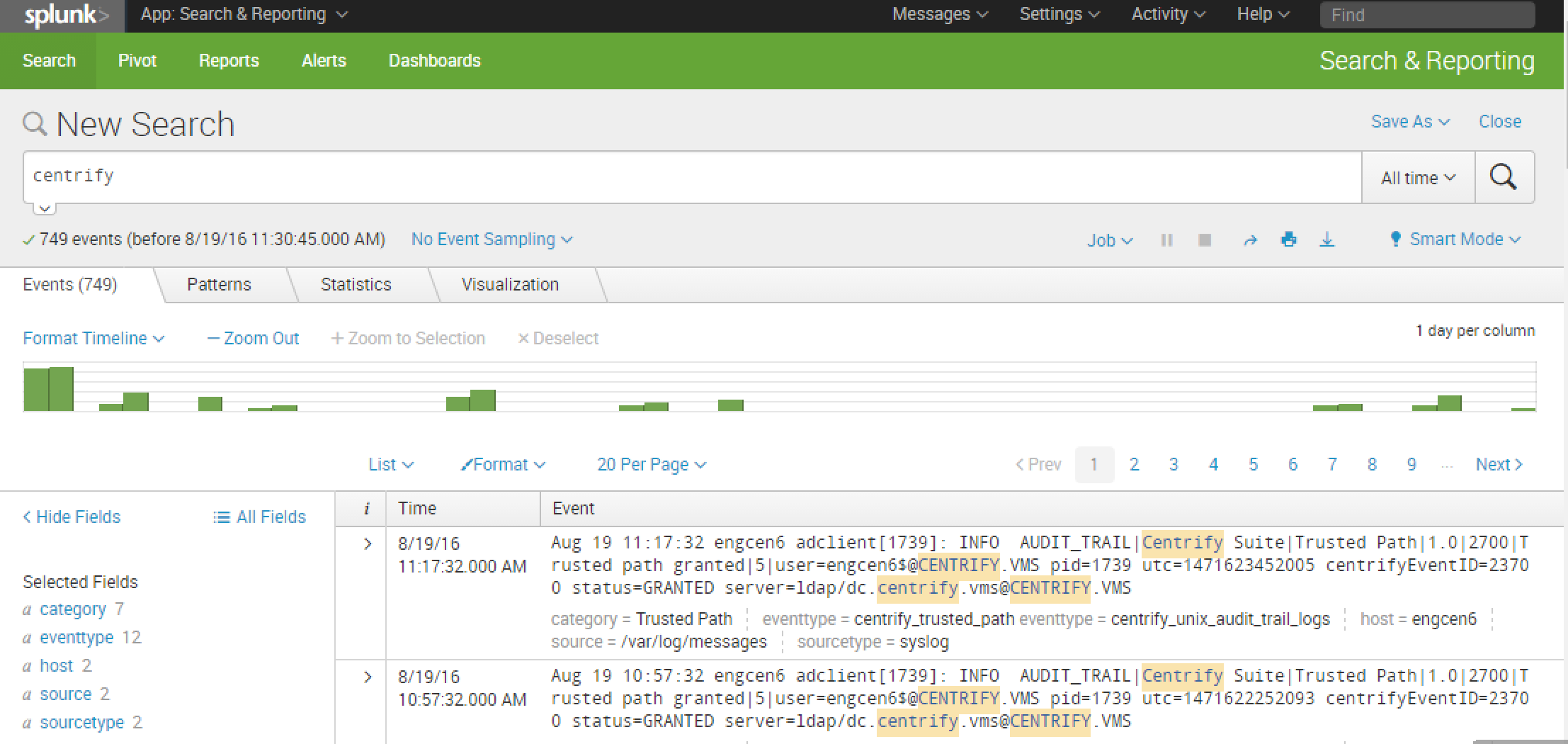
Task: Open the Save As dropdown
Action: pos(1410,122)
